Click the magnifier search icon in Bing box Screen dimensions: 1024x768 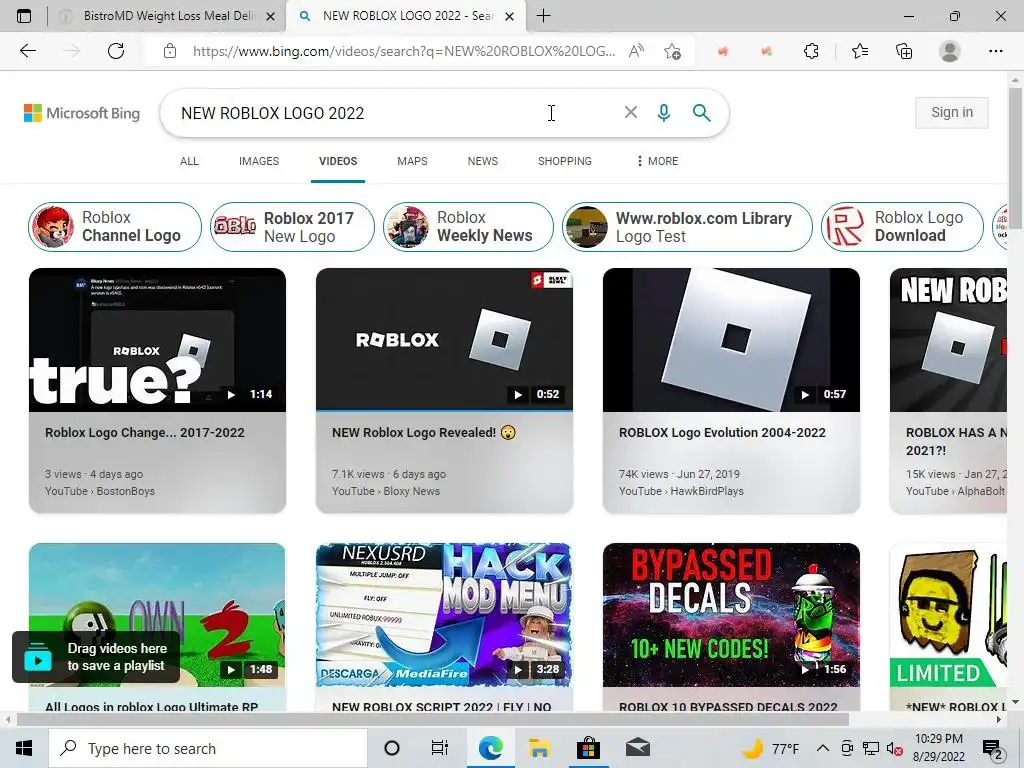click(701, 113)
